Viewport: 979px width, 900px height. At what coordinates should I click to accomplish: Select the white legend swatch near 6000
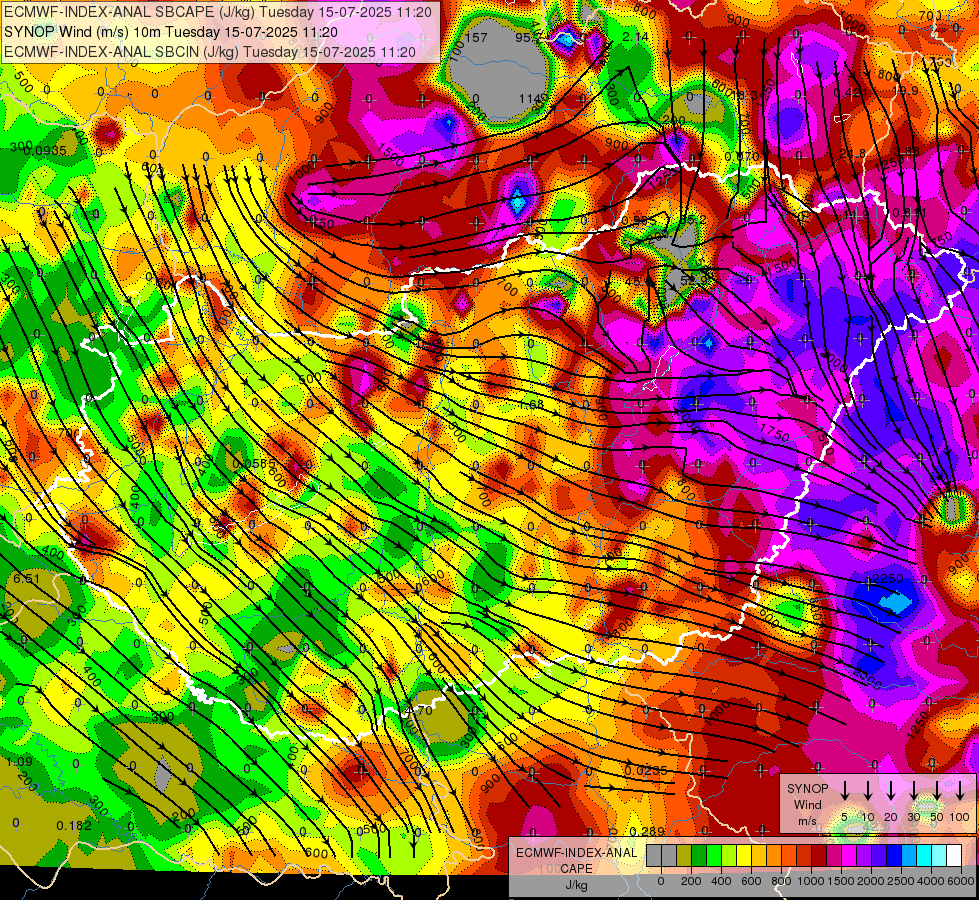(954, 856)
